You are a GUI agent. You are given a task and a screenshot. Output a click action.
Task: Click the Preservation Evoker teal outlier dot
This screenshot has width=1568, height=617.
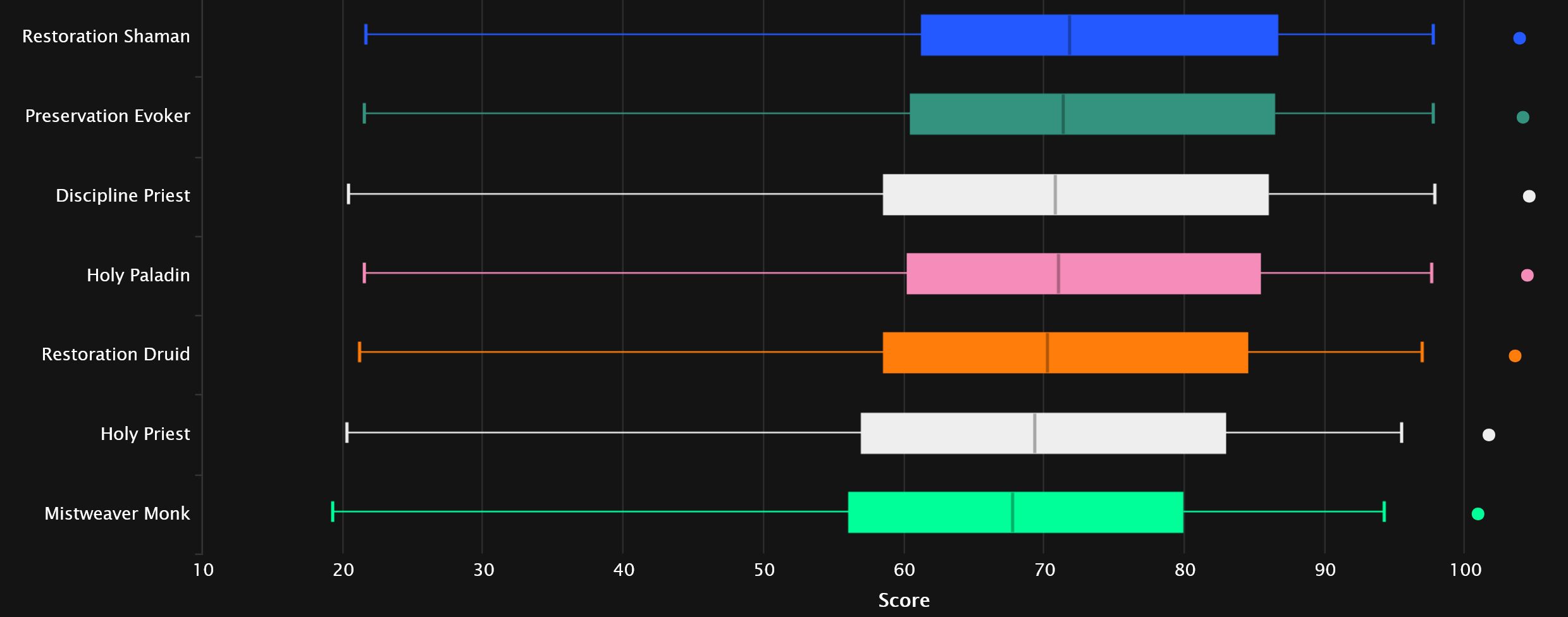[x=1523, y=117]
